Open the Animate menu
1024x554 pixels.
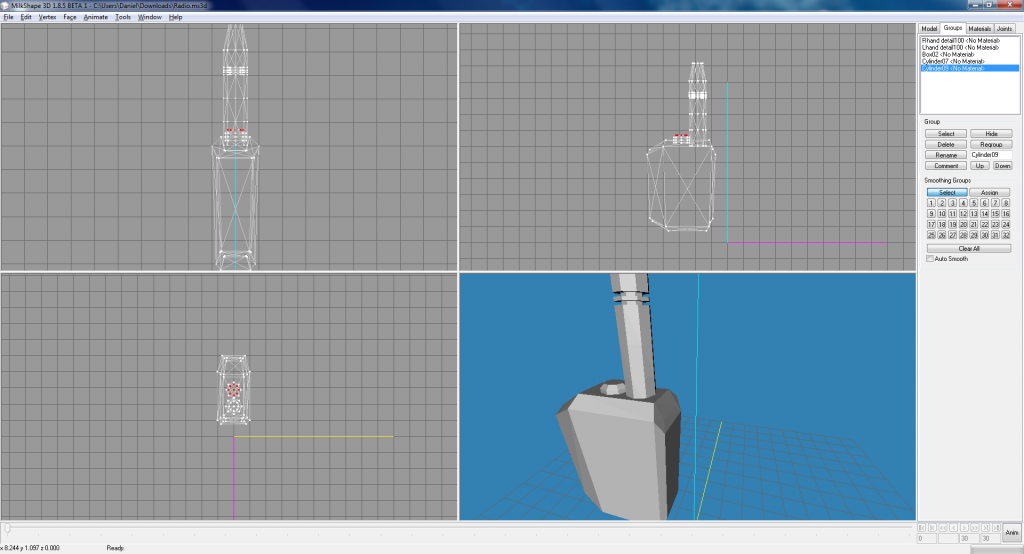click(x=95, y=17)
